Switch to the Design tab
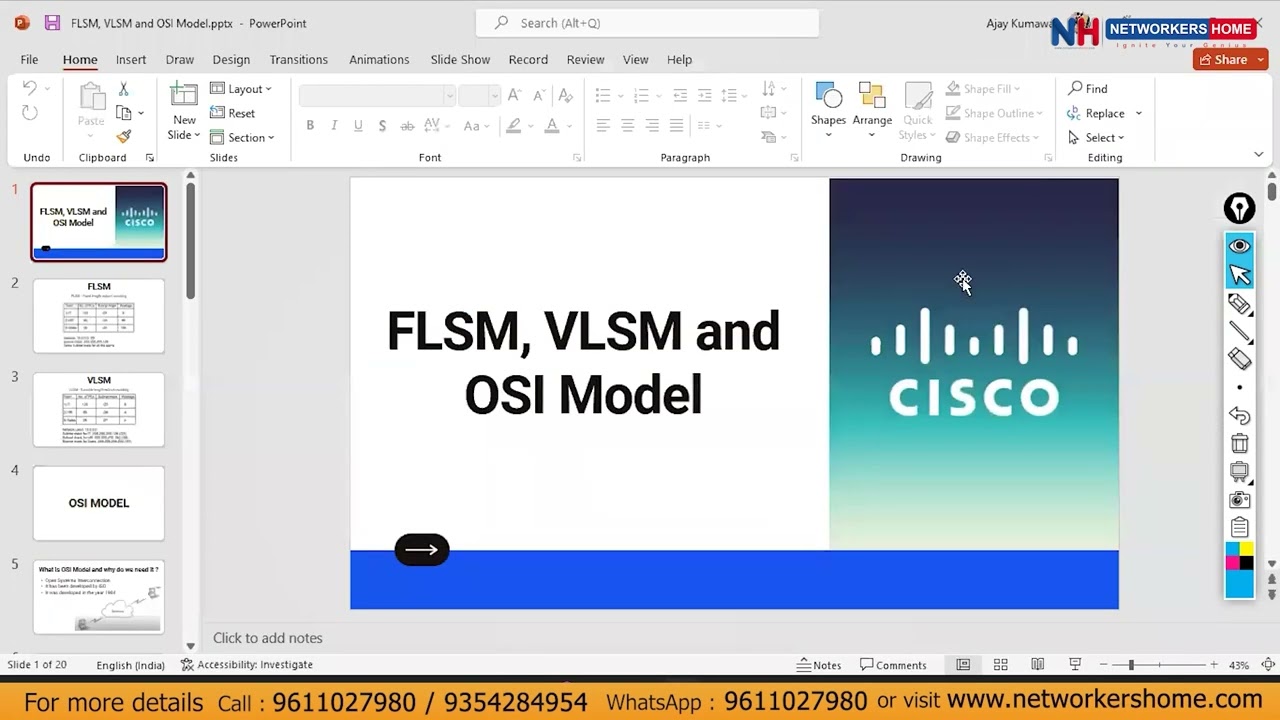This screenshot has height=720, width=1280. (x=231, y=60)
